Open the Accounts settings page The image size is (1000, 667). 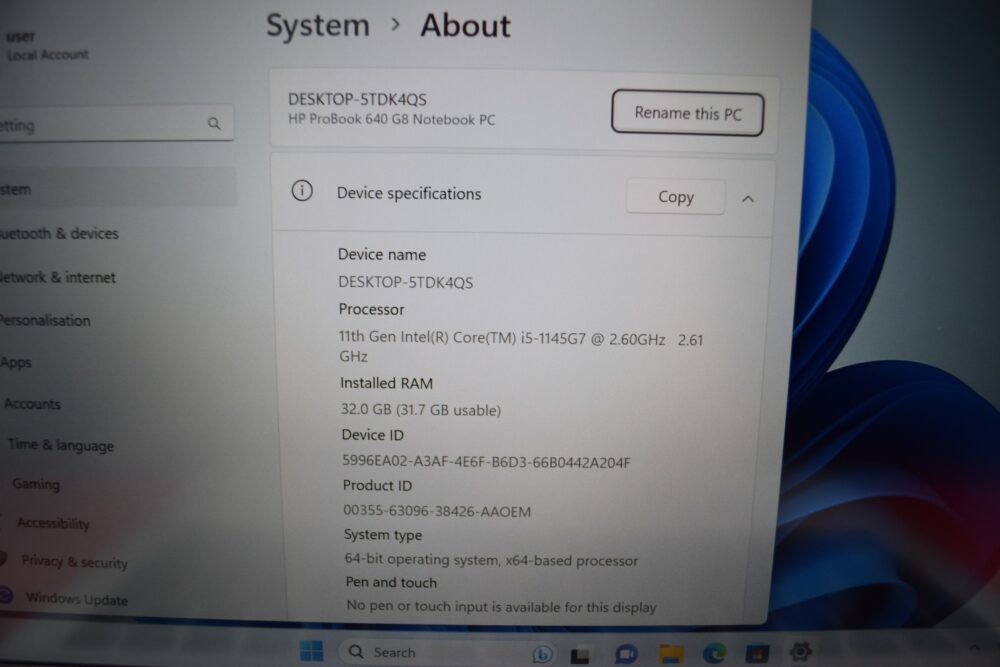pos(33,404)
